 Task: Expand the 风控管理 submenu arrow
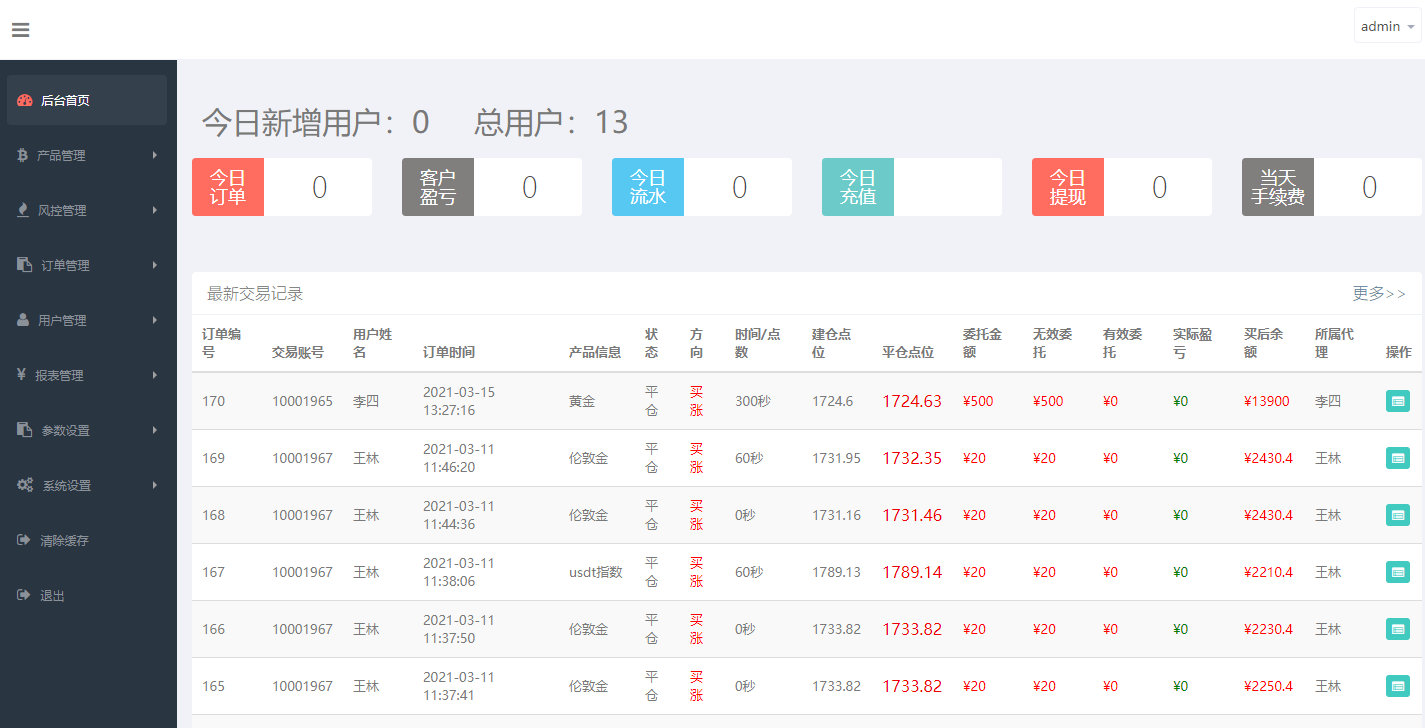coord(155,210)
